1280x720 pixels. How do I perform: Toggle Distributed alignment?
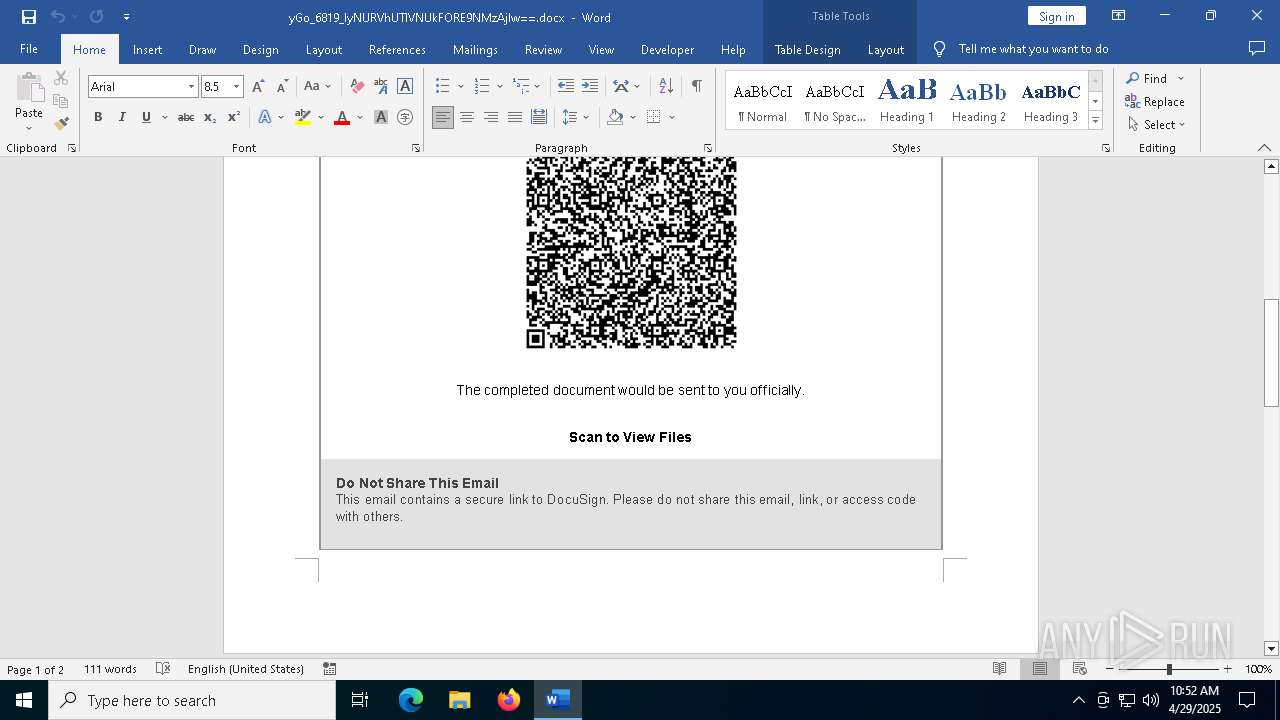539,118
